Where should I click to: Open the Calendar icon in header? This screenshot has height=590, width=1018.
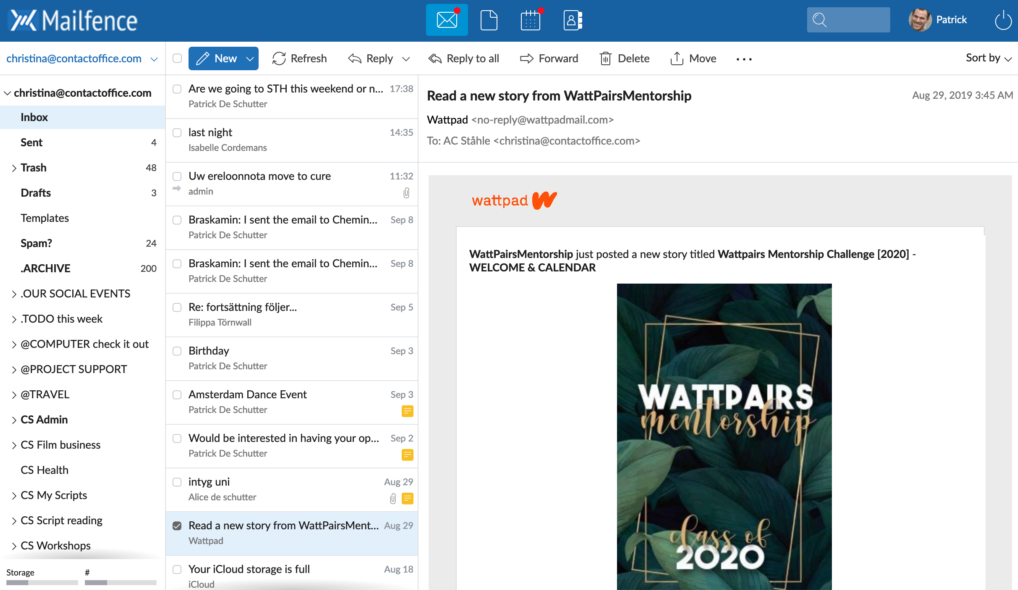click(x=530, y=20)
